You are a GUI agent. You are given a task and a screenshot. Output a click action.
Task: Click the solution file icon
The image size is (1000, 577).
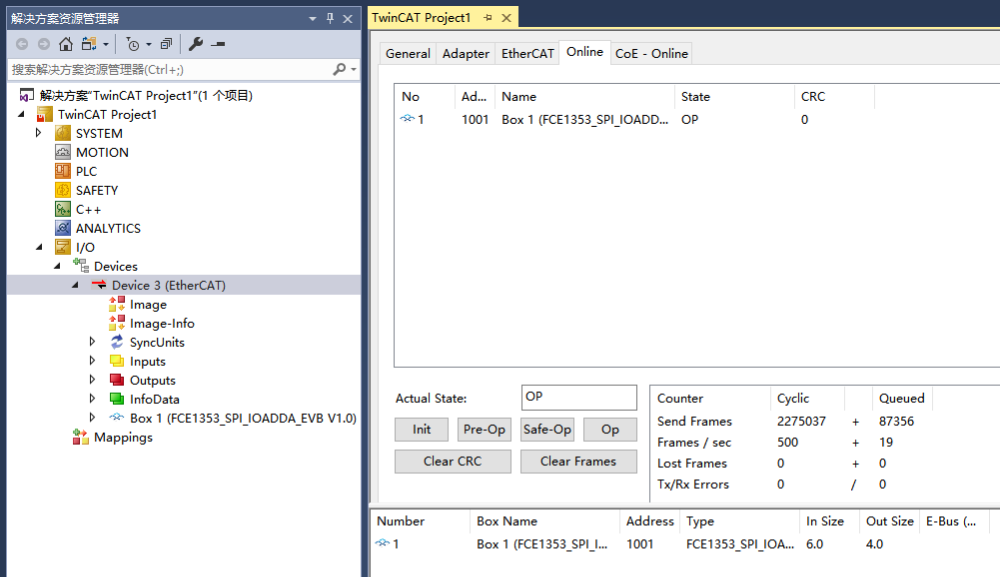pyautogui.click(x=27, y=96)
